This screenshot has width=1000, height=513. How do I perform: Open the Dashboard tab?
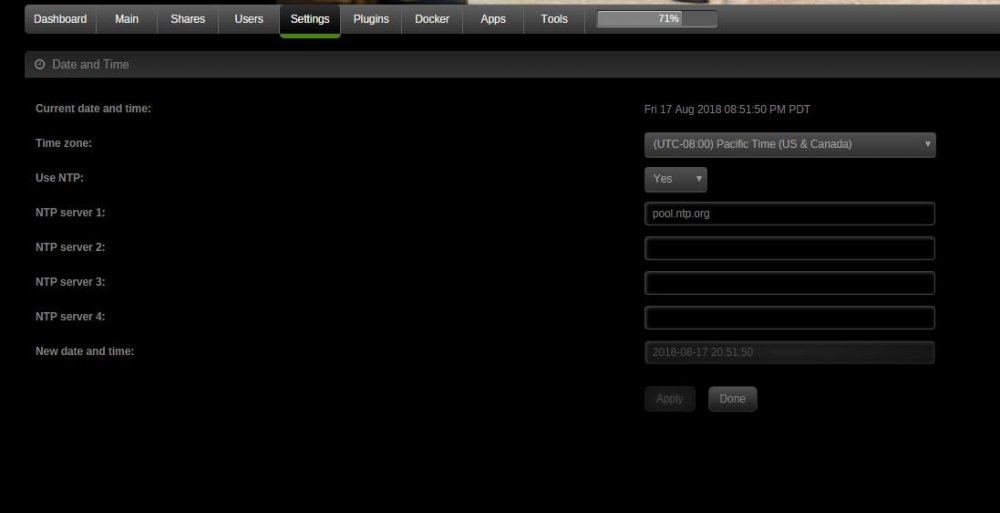click(x=61, y=19)
